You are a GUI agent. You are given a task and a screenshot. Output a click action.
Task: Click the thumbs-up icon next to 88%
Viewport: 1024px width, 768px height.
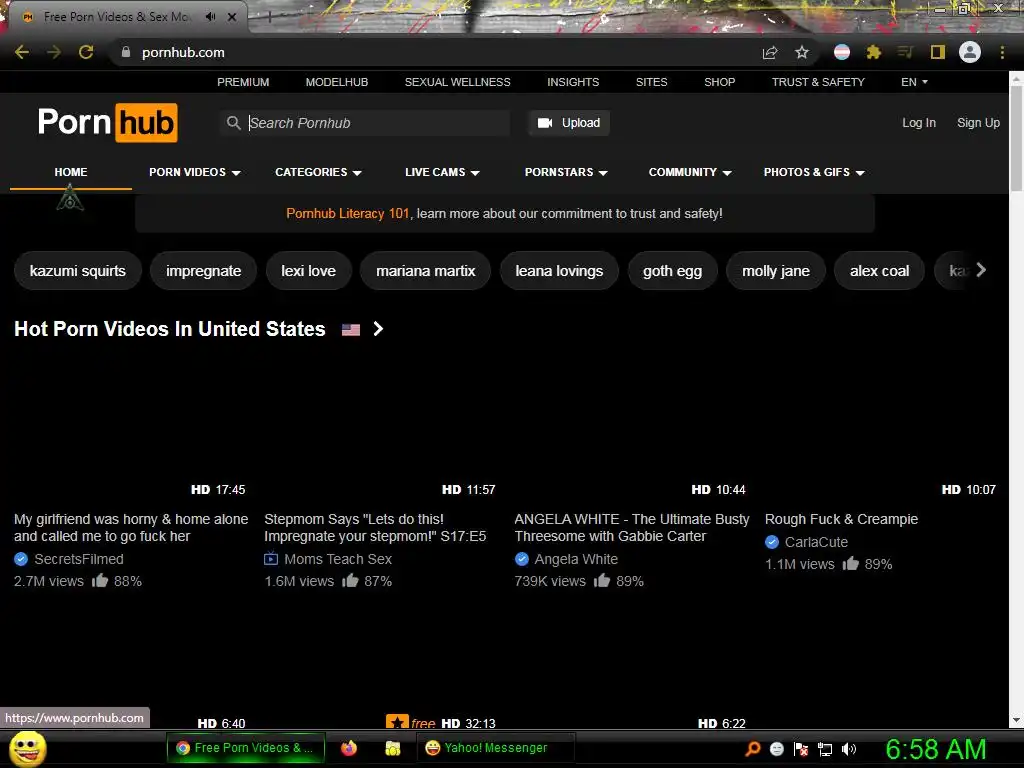click(100, 580)
